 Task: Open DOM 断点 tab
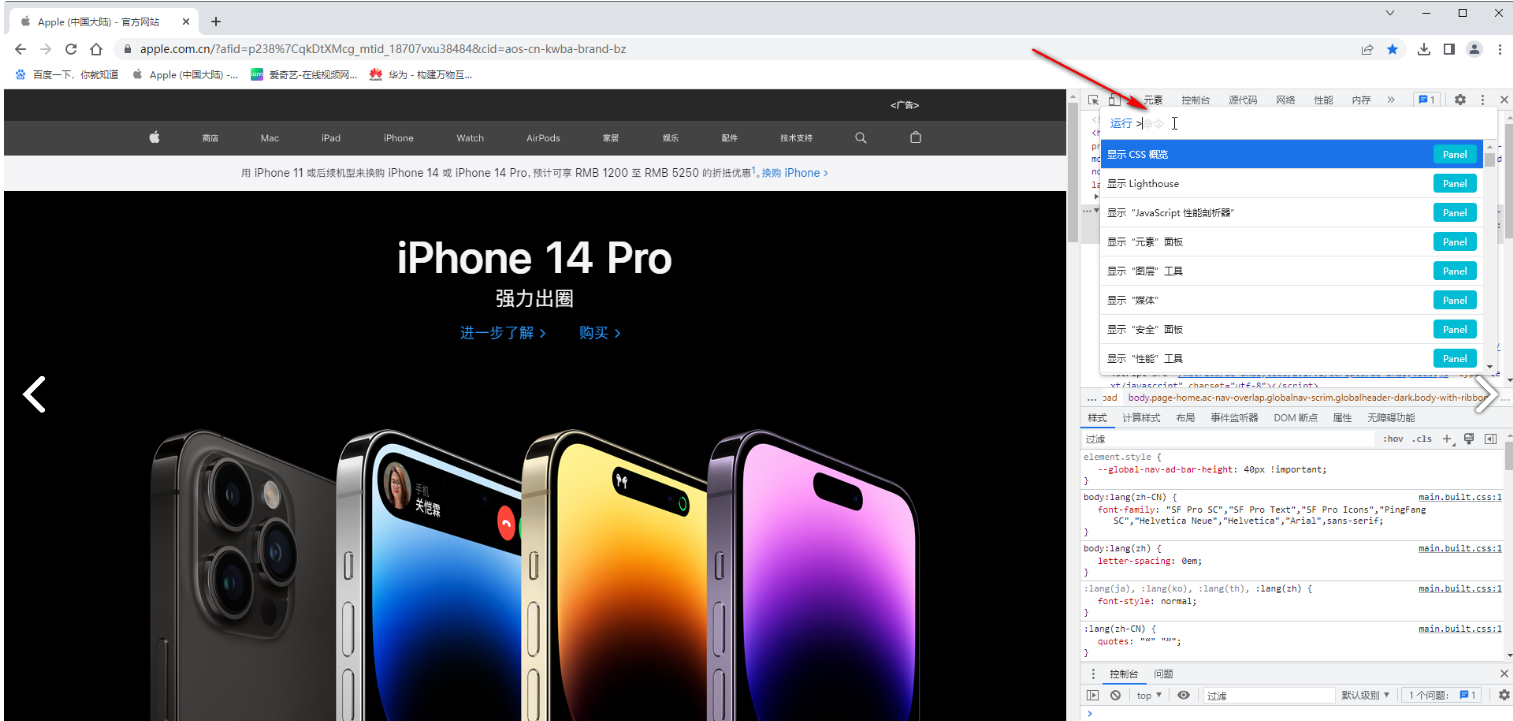pos(1295,418)
